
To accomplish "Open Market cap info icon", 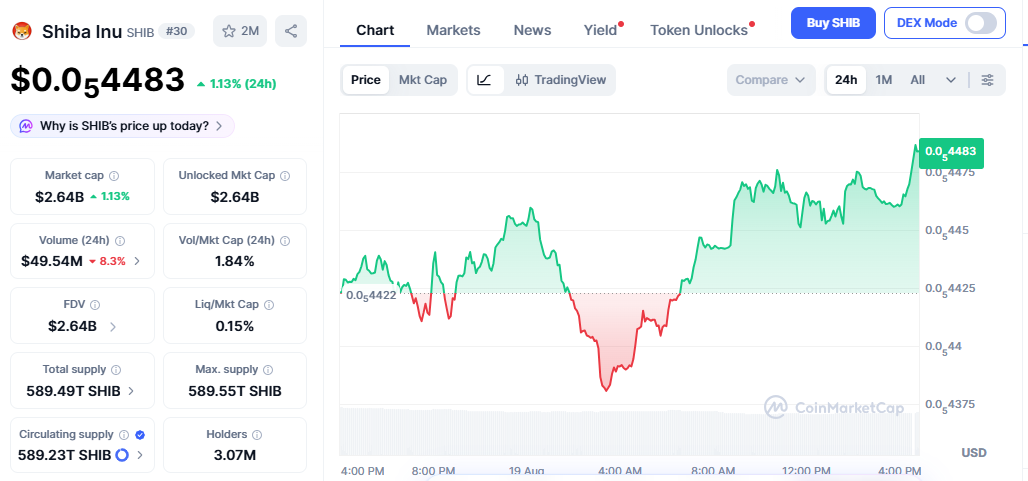I will (113, 176).
